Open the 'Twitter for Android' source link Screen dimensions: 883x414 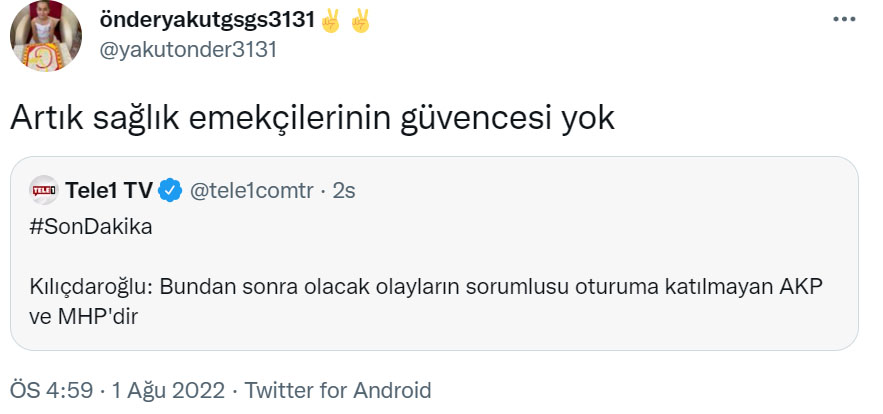[338, 390]
